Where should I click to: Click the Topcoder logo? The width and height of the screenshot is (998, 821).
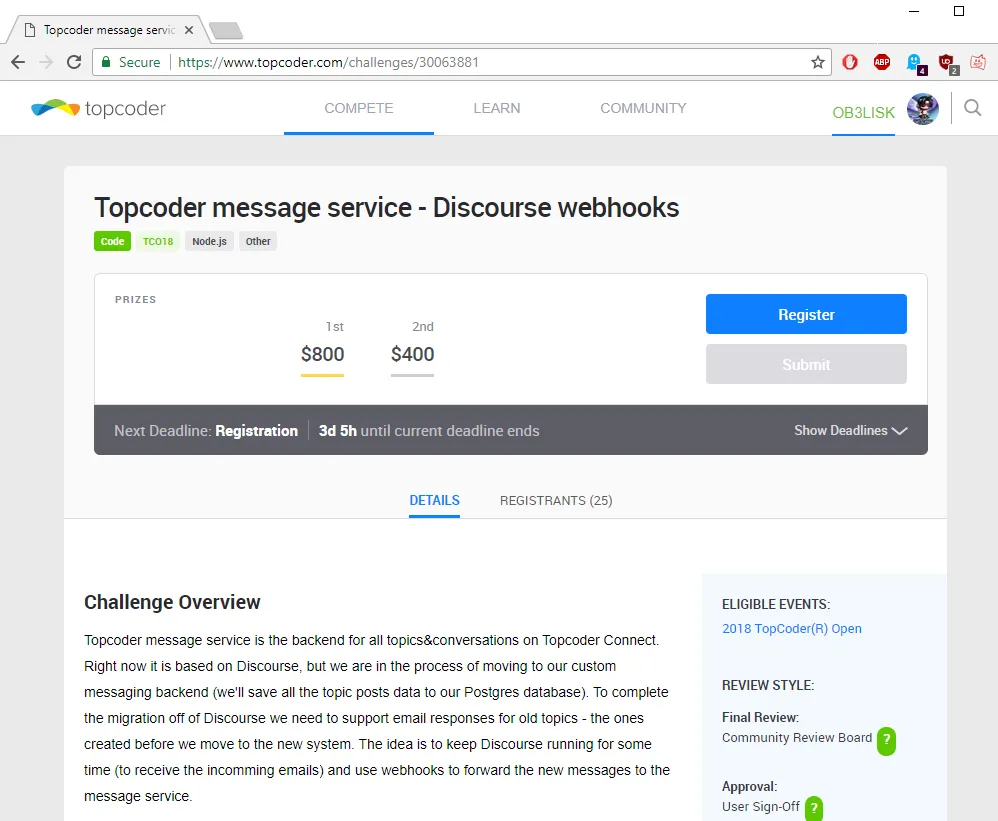pyautogui.click(x=99, y=108)
